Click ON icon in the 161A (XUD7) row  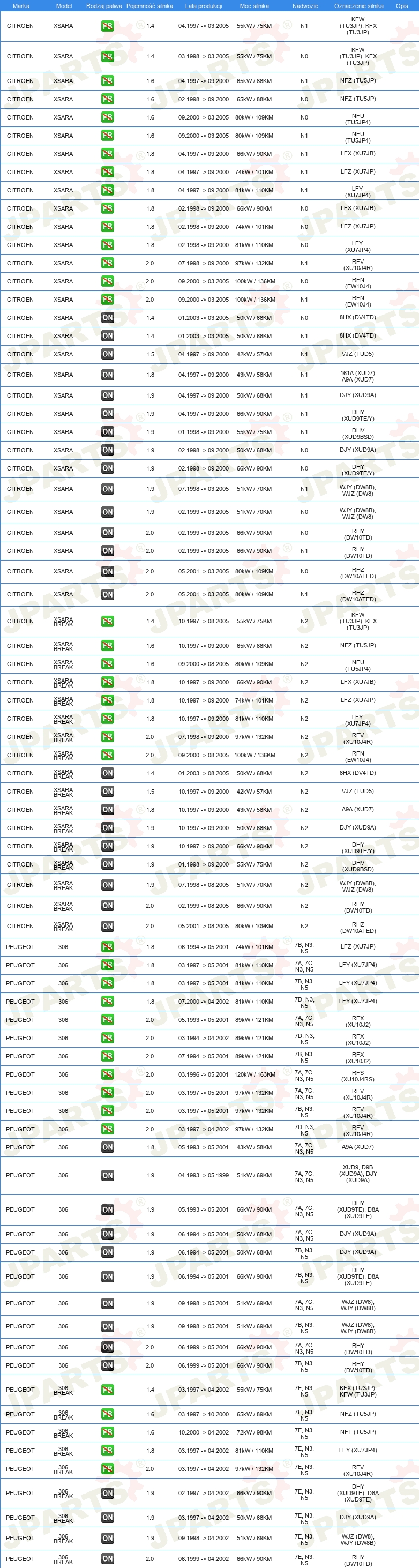[x=107, y=375]
